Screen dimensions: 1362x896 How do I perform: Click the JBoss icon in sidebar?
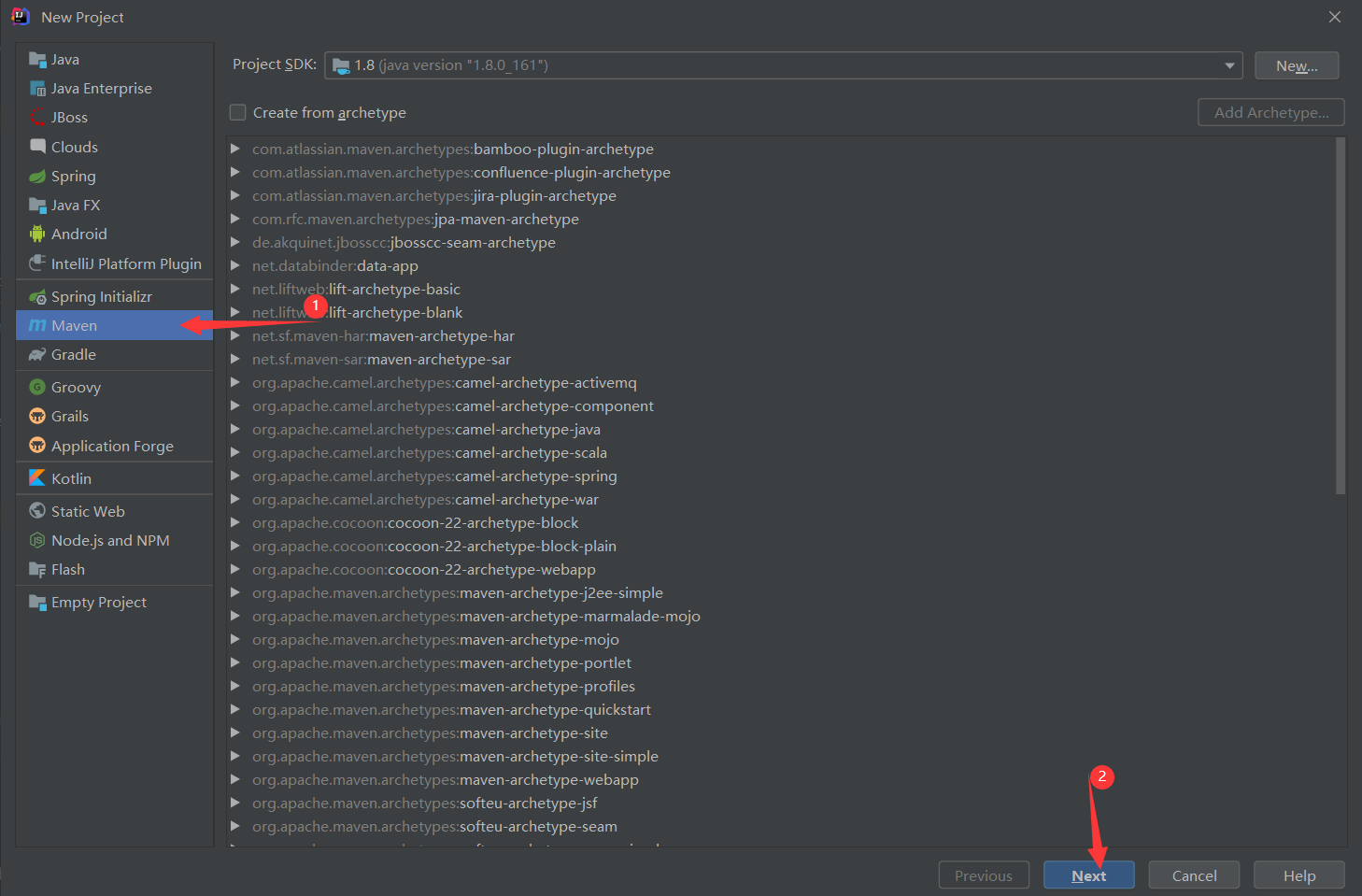point(37,118)
